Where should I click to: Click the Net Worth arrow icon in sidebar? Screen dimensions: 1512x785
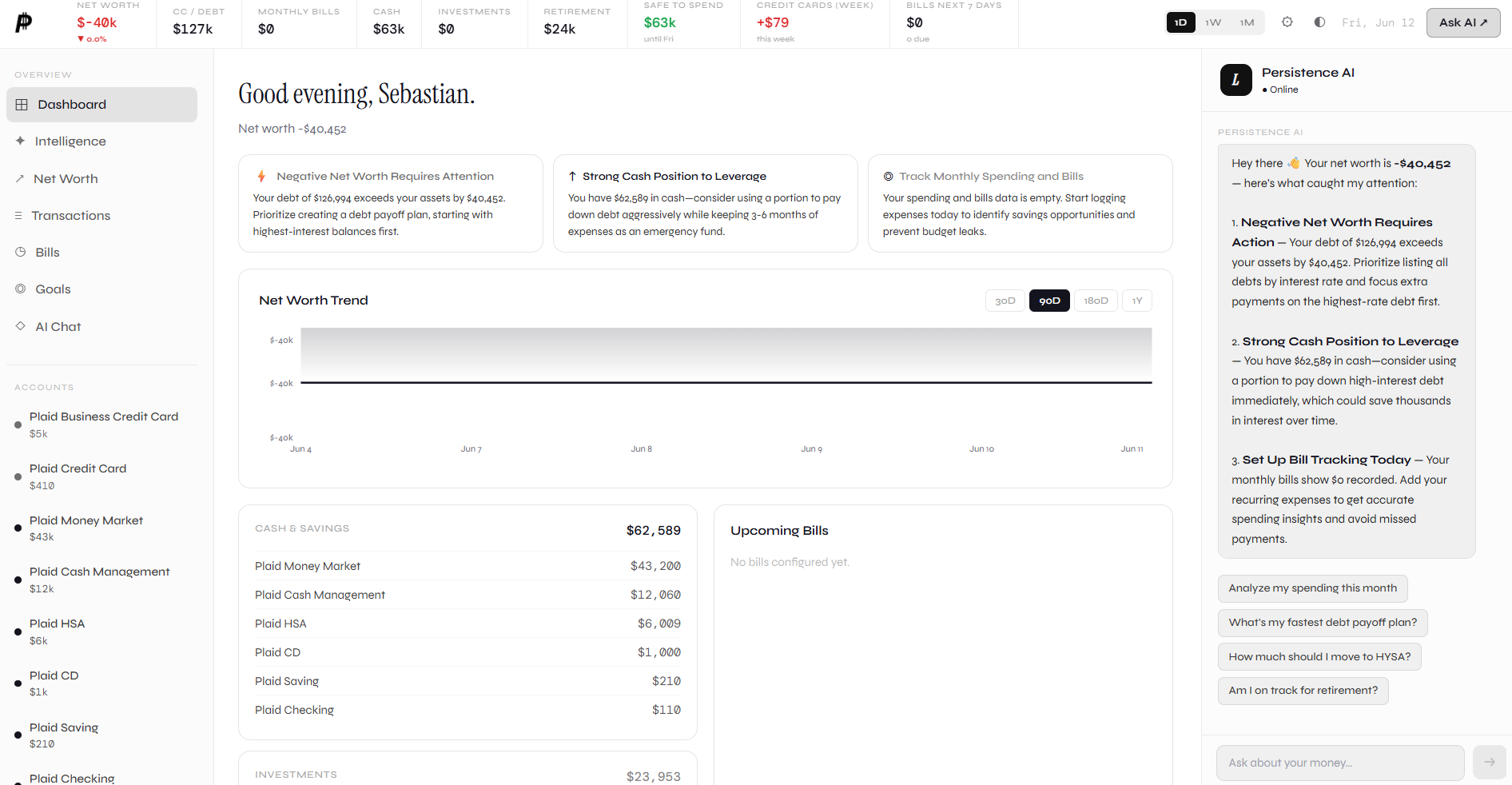tap(19, 179)
